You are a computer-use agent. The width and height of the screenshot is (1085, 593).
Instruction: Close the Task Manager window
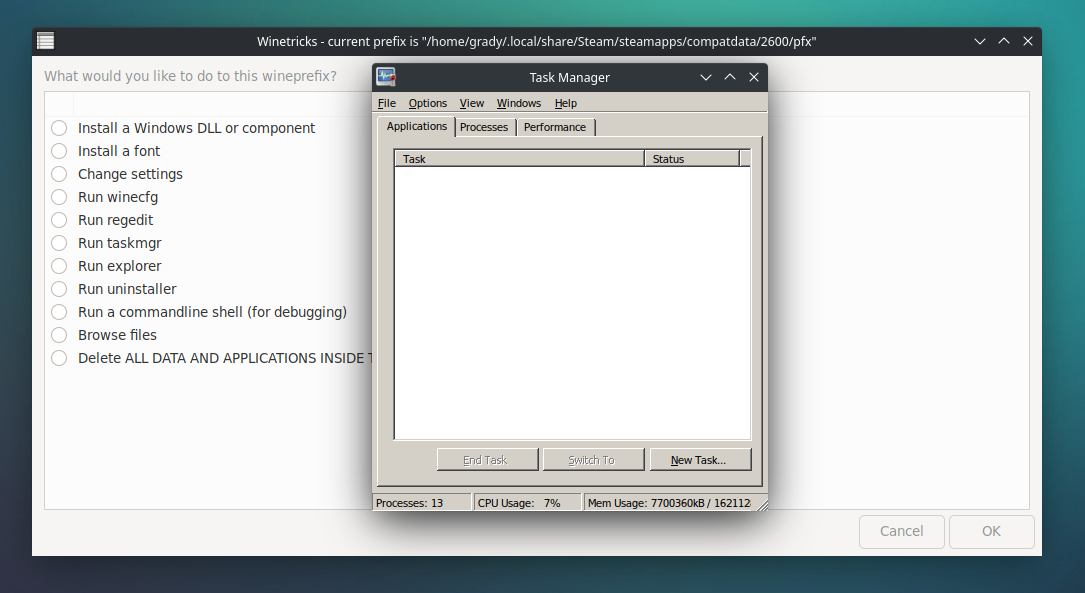point(754,77)
